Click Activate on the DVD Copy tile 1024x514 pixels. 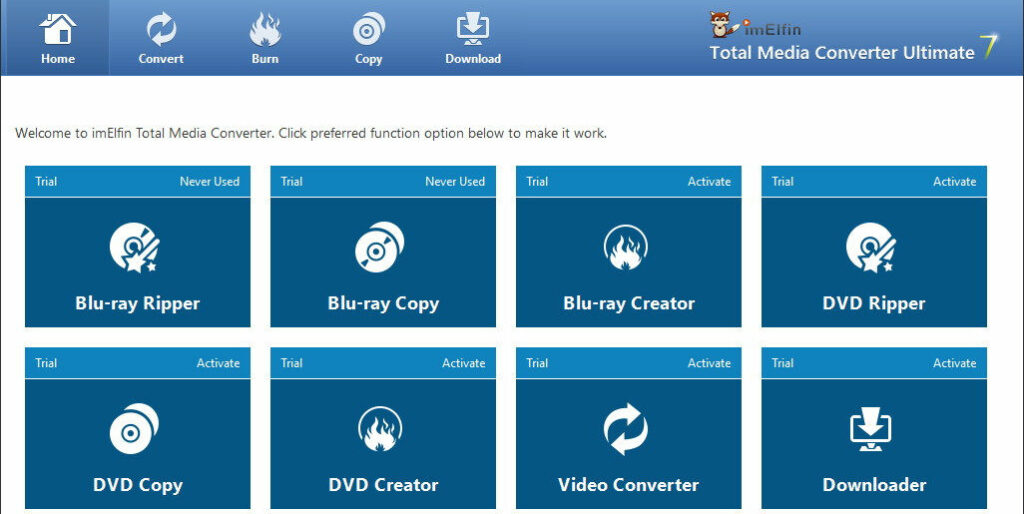click(218, 363)
